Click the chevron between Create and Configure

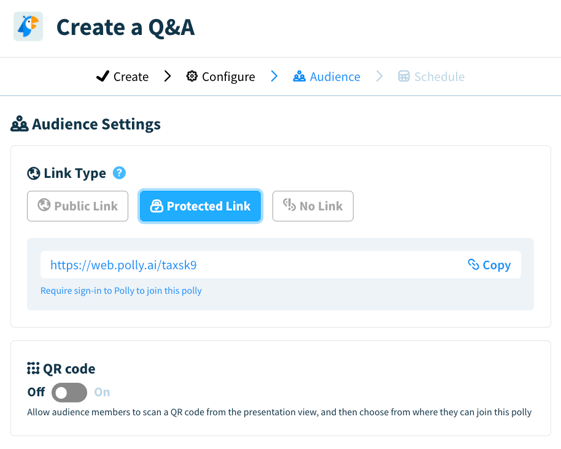pos(167,76)
